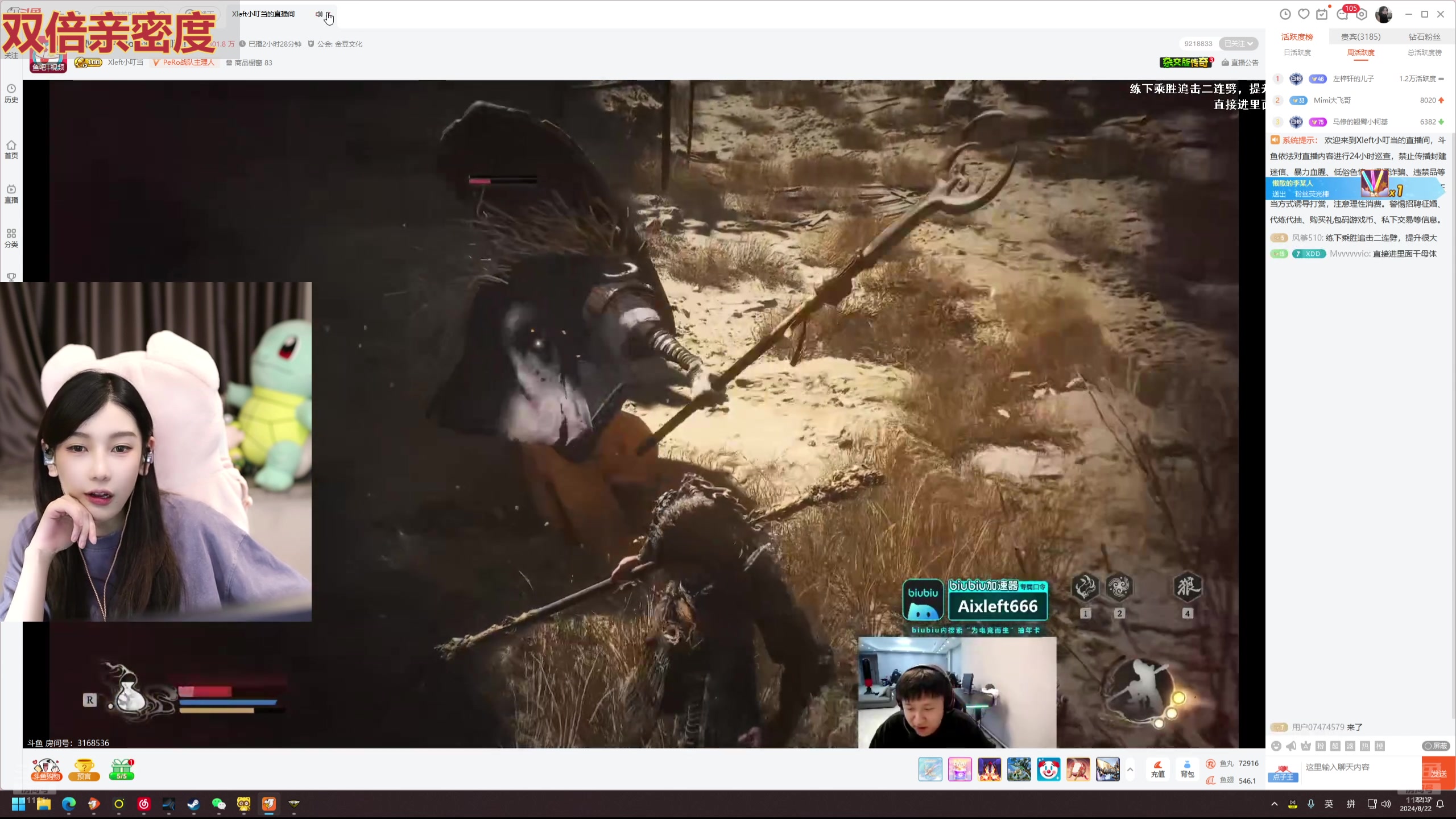The height and width of the screenshot is (819, 1456).
Task: Open WeChat from taskbar
Action: [219, 804]
